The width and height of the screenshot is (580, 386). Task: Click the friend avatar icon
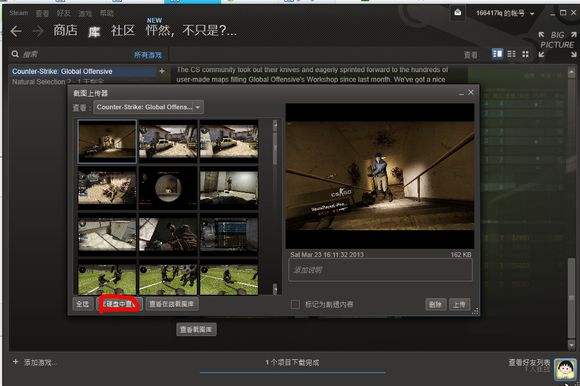(x=565, y=368)
